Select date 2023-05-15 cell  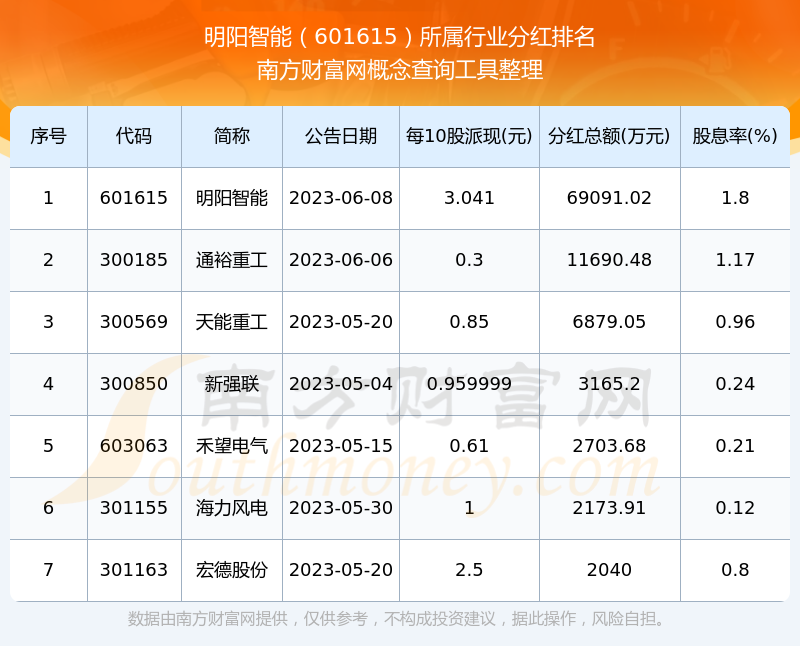coord(341,446)
